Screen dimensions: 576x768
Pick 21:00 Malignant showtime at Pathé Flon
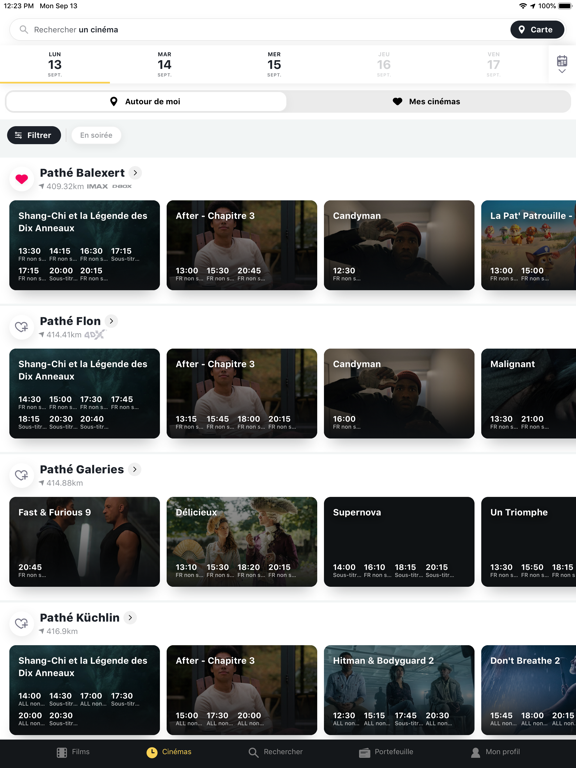click(x=533, y=422)
